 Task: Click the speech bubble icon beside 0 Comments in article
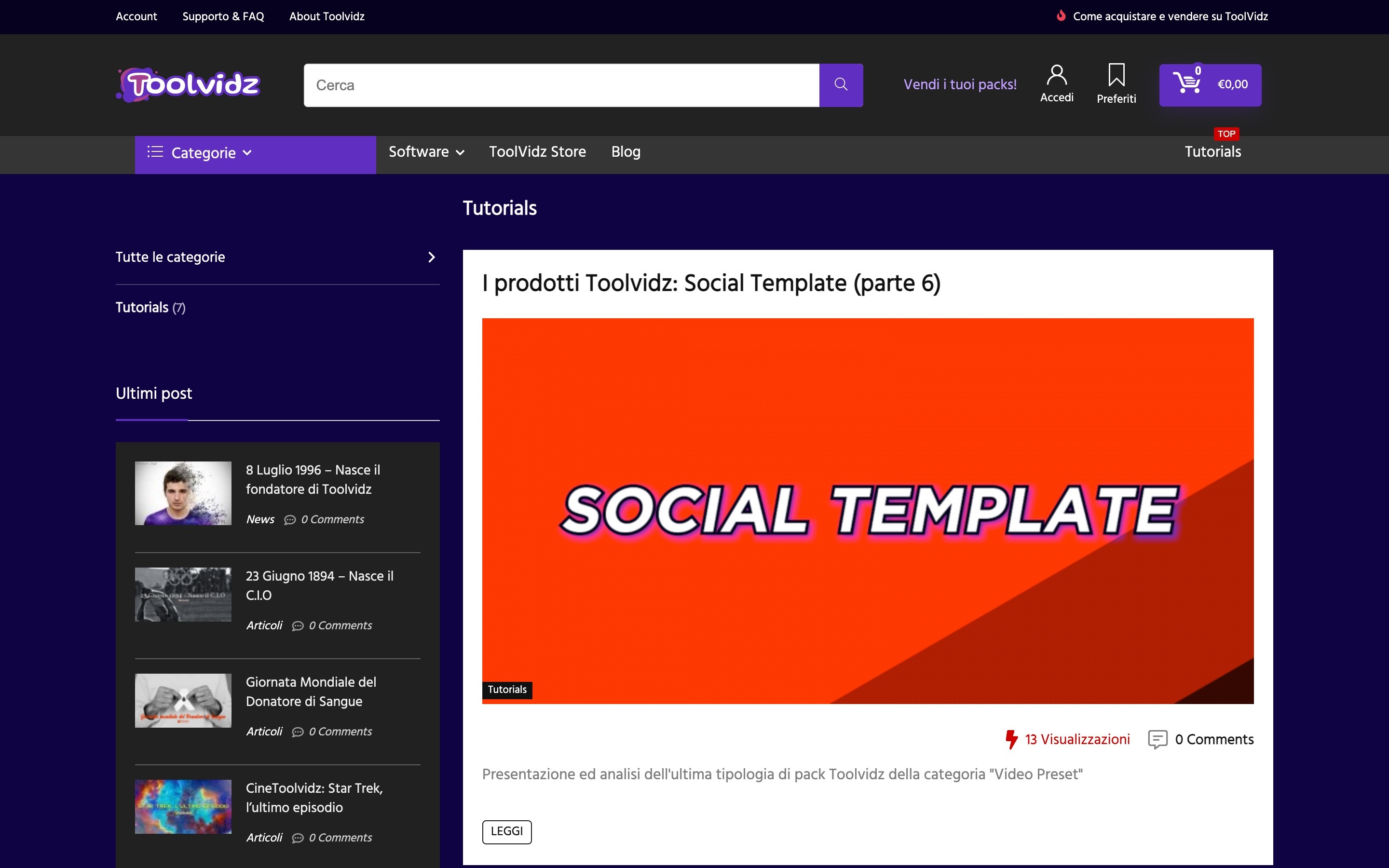click(x=1157, y=739)
